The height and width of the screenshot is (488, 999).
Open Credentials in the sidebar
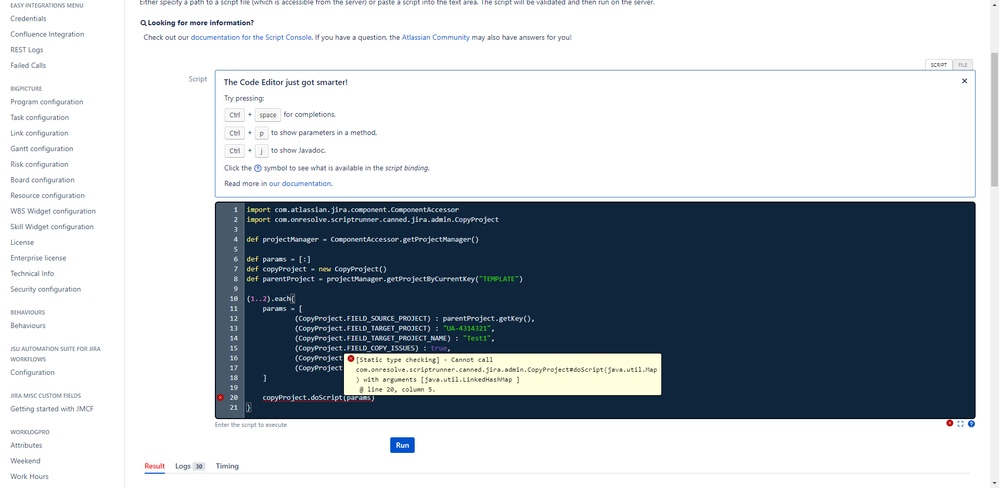[28, 18]
